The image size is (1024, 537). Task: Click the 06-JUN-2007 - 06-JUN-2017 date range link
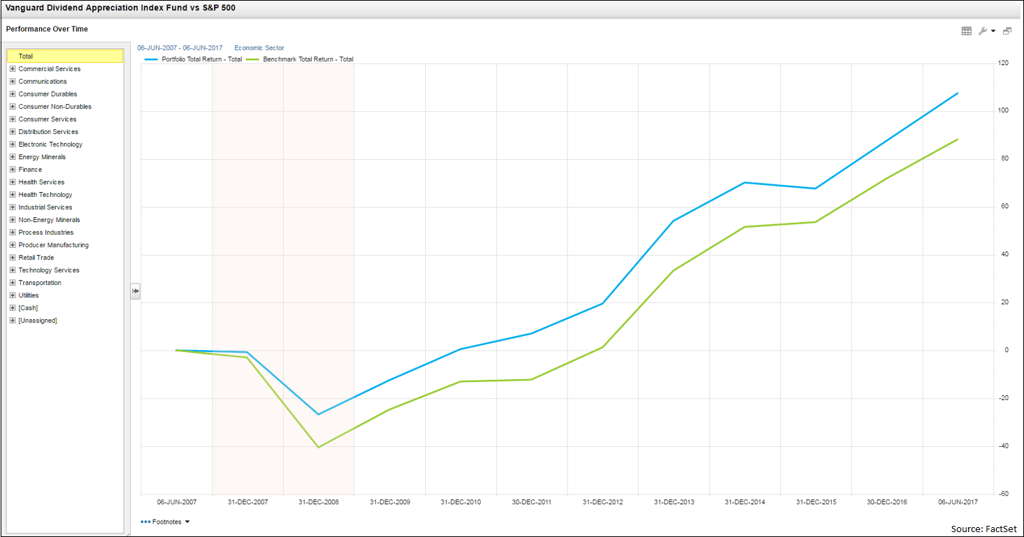coord(180,48)
